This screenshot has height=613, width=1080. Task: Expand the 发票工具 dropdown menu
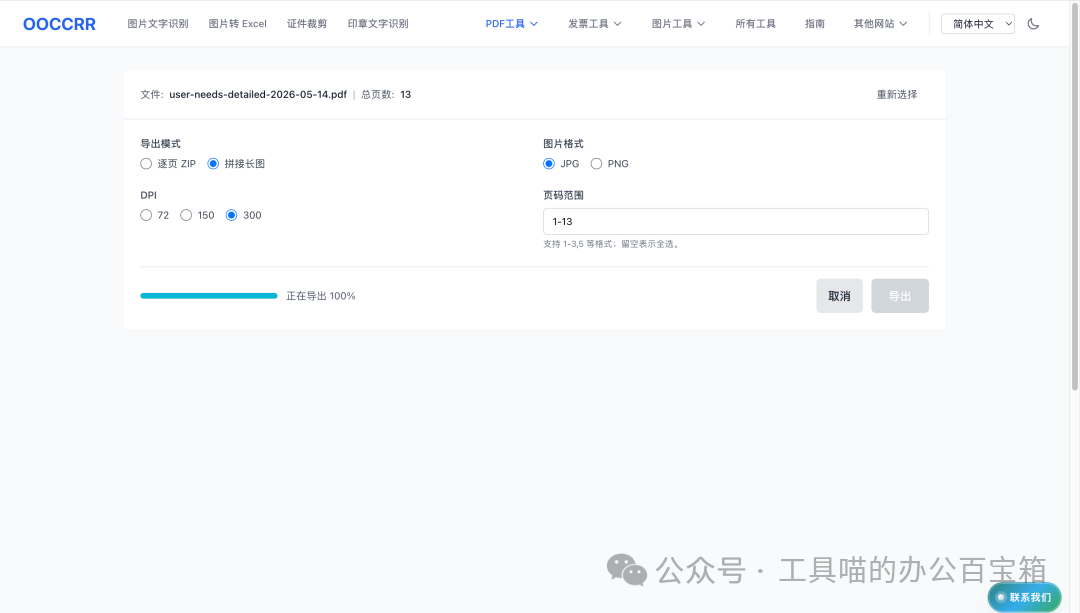594,23
